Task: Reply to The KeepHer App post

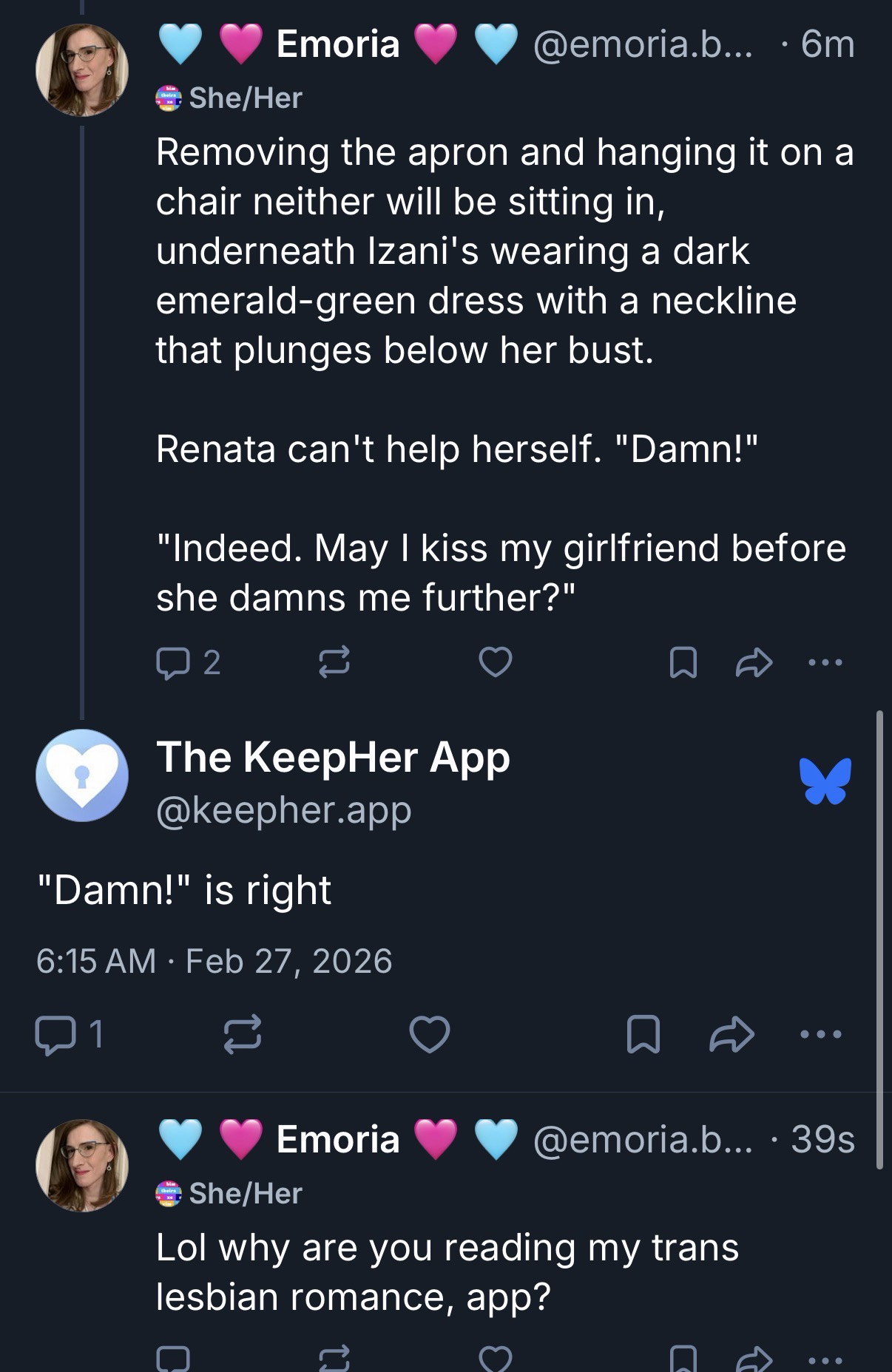Action: (52, 1033)
